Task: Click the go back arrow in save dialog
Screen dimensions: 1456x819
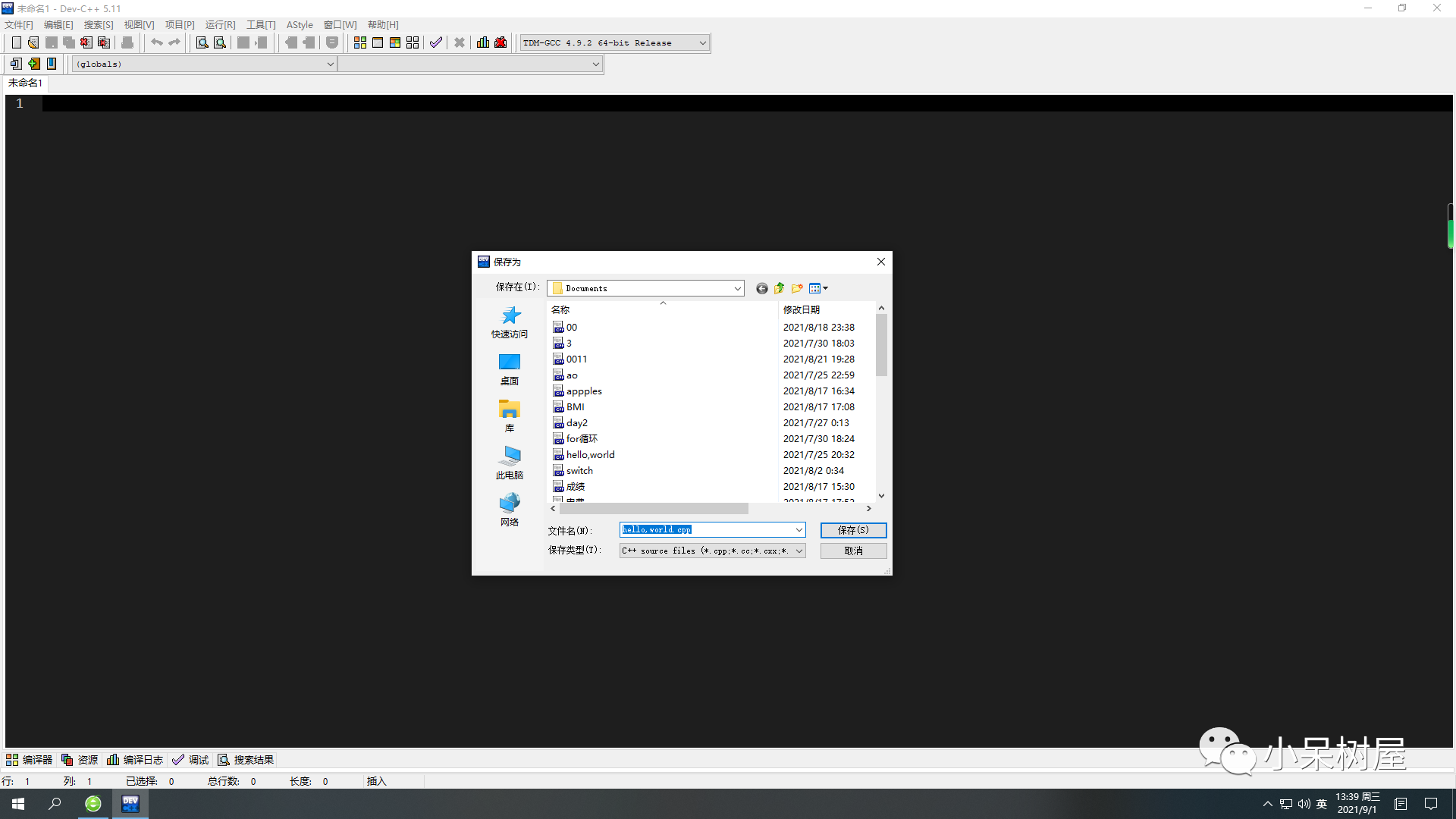Action: [761, 288]
